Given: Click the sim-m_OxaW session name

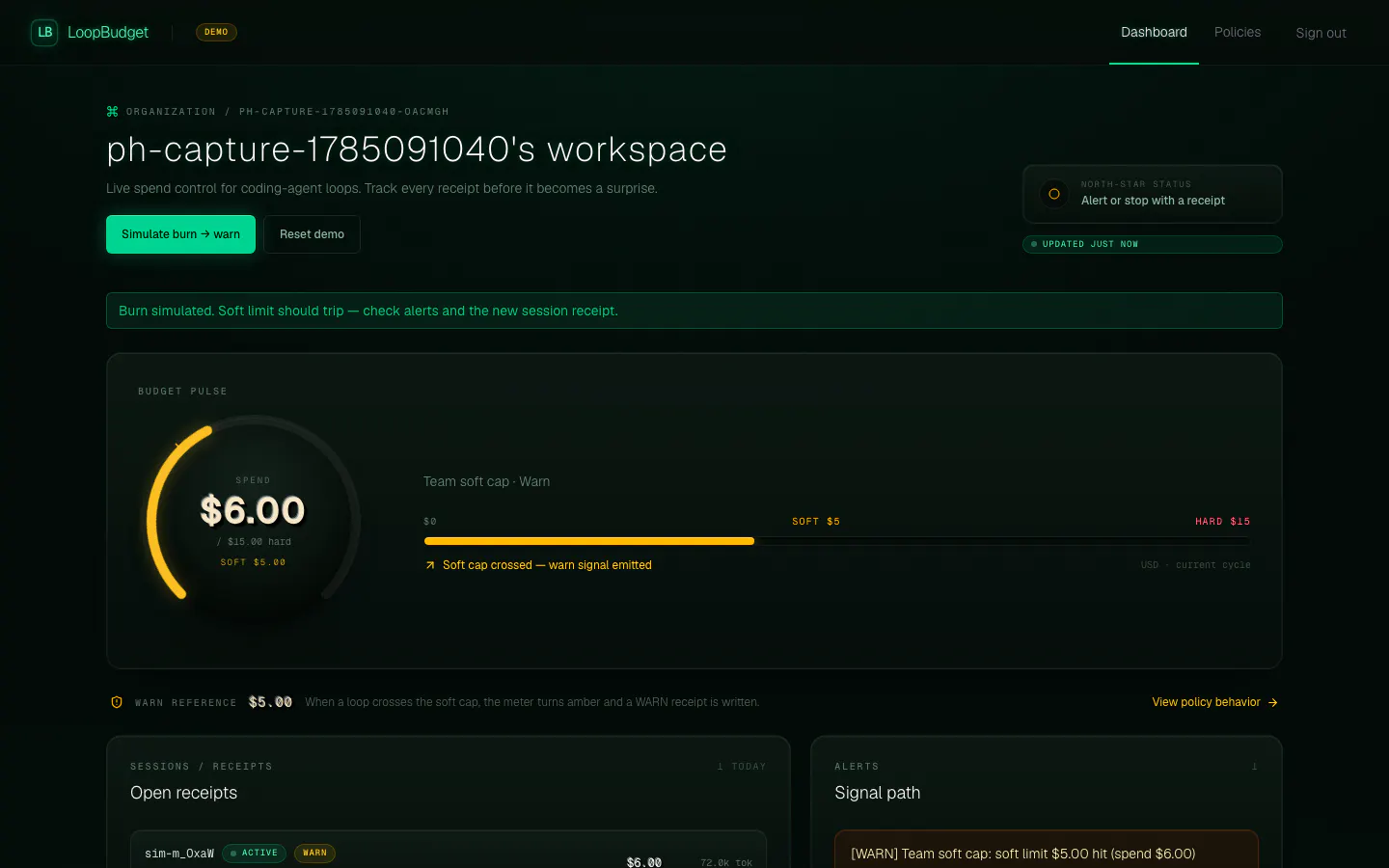Looking at the screenshot, I should point(179,854).
